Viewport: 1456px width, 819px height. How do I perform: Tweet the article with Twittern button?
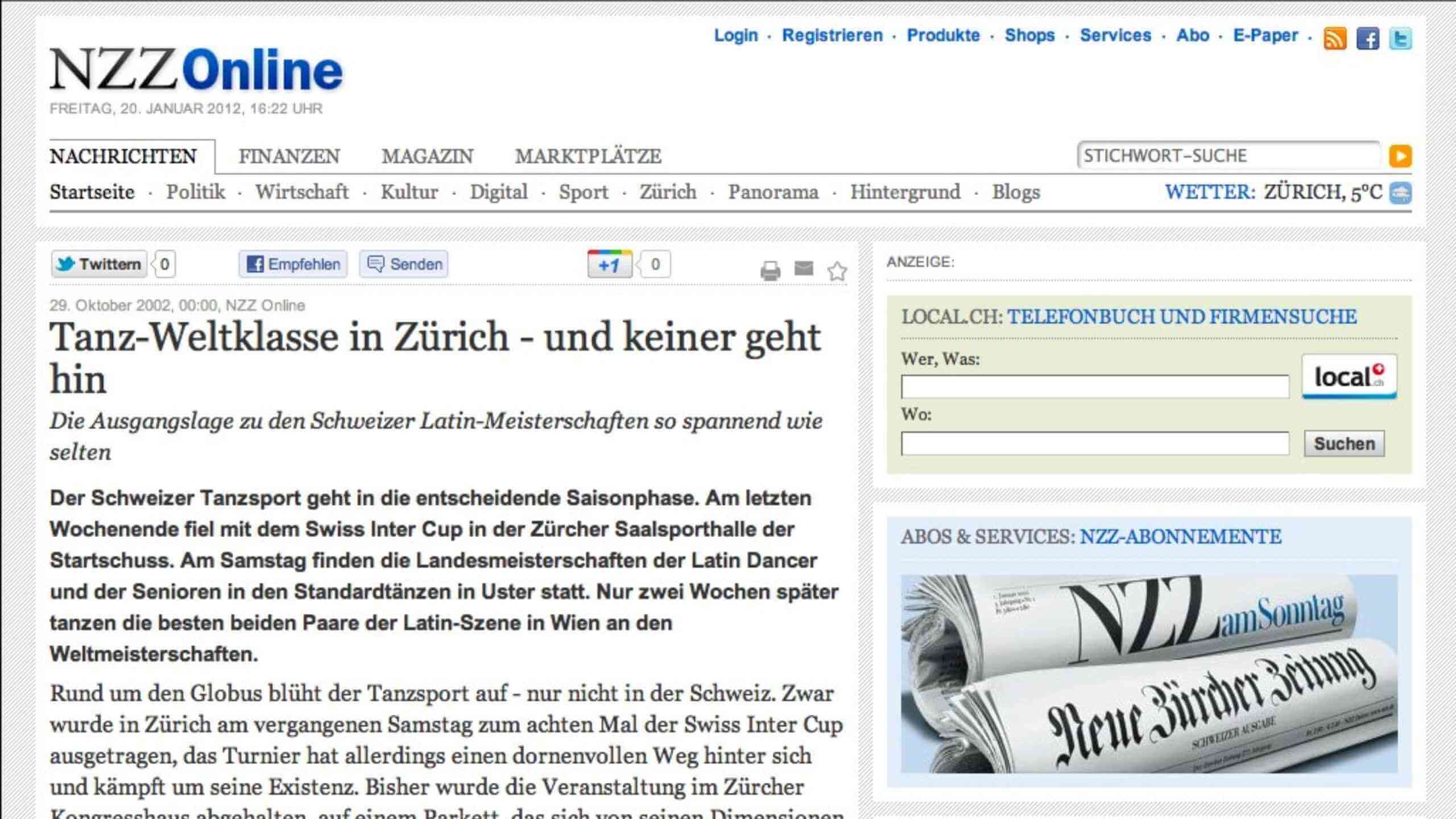pos(99,264)
